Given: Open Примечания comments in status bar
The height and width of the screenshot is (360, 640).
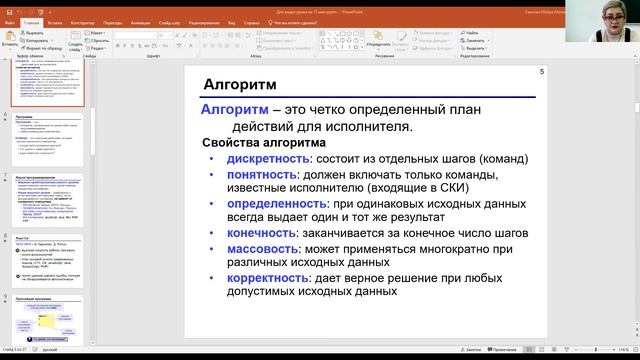Looking at the screenshot, I should [x=502, y=350].
